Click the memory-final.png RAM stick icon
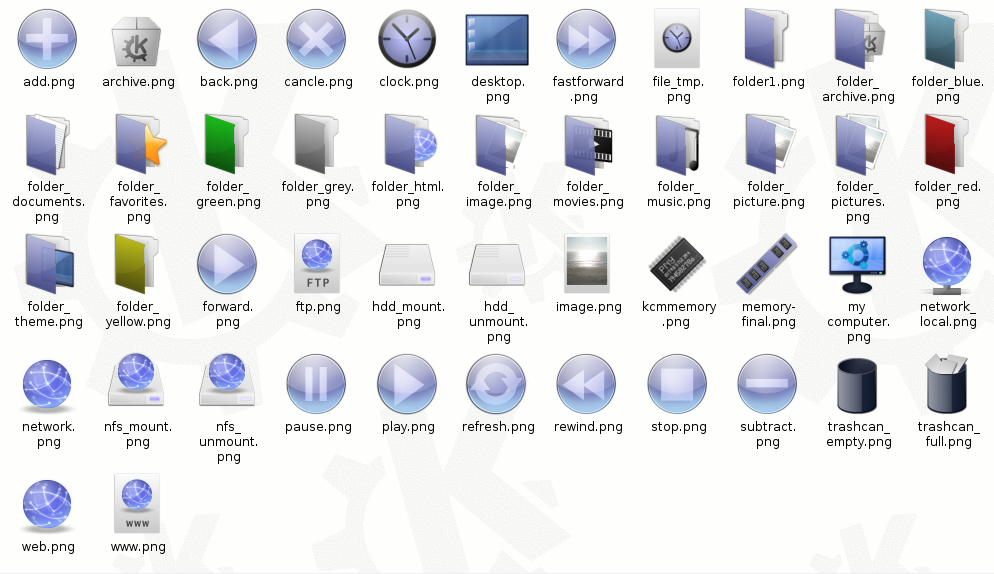Viewport: 994px width, 574px height. click(x=767, y=264)
